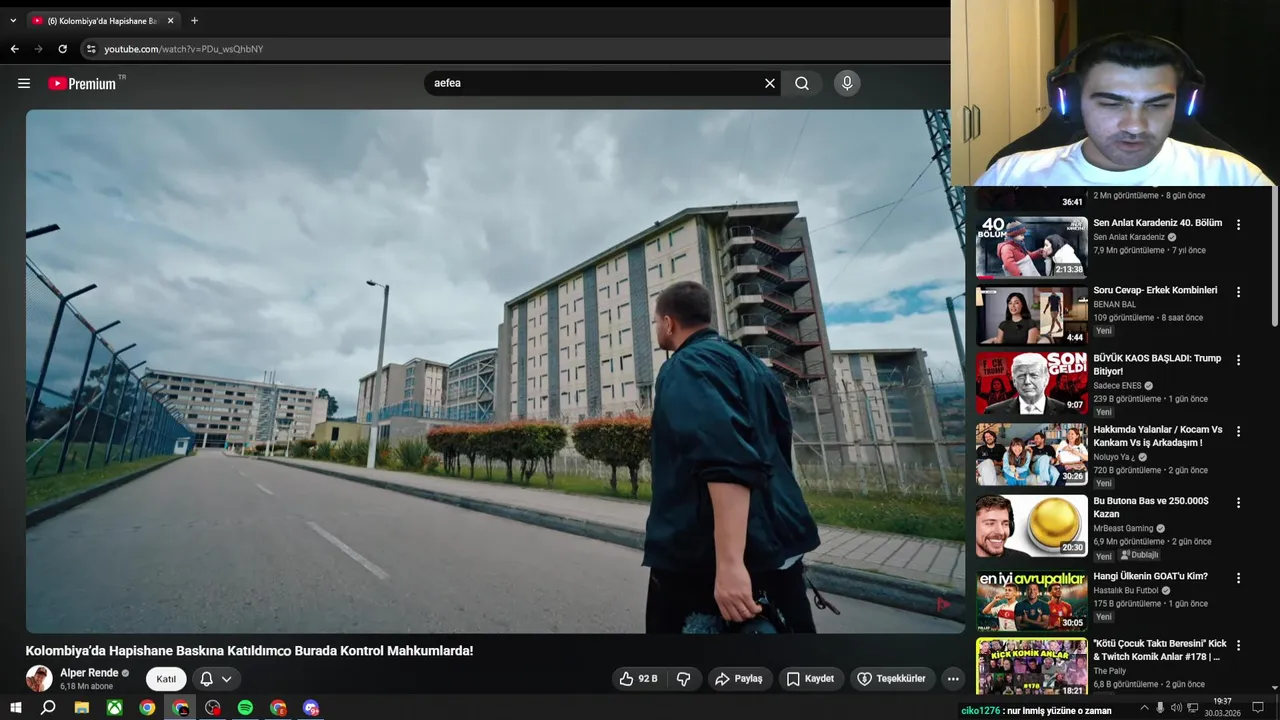Open Hastalık Bu Futbol channel name
1280x720 pixels.
click(1126, 590)
